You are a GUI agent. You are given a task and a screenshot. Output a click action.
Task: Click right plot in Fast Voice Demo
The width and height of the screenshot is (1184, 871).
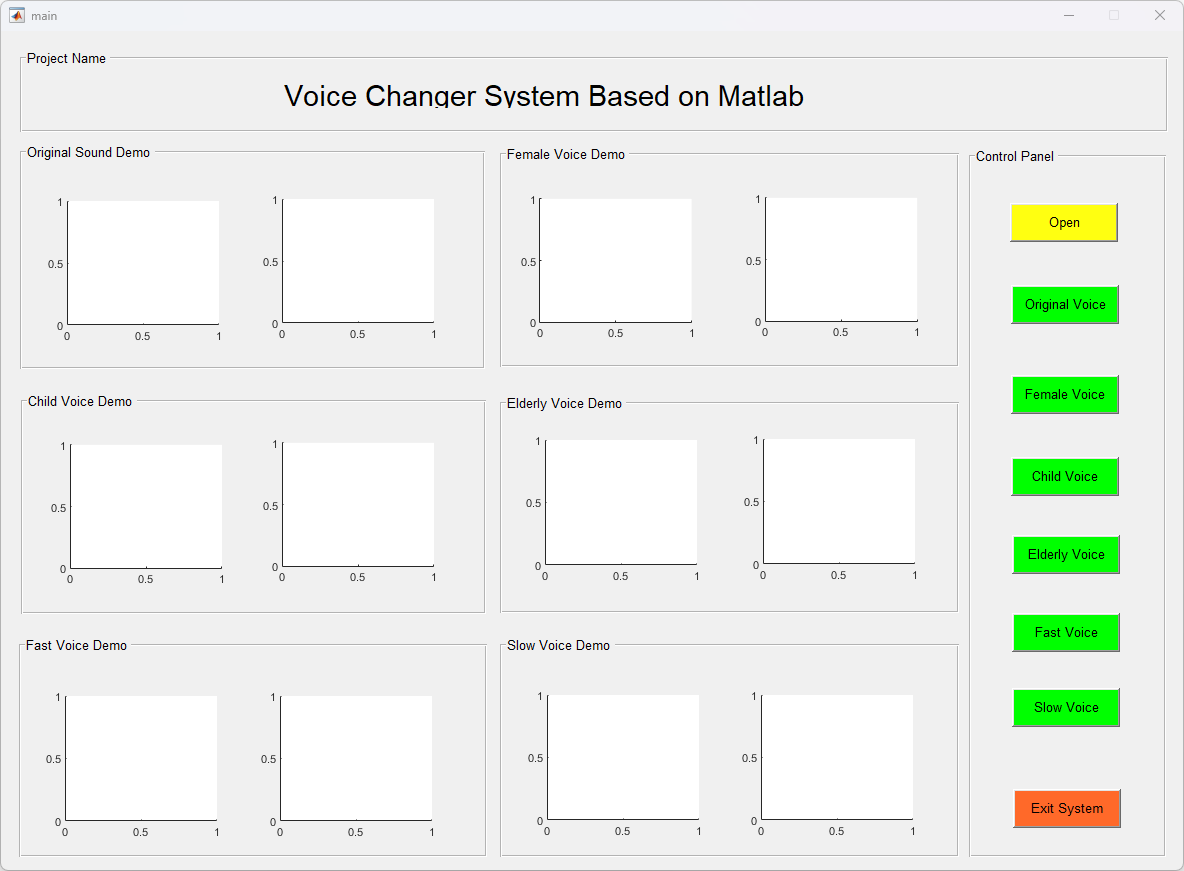[356, 758]
